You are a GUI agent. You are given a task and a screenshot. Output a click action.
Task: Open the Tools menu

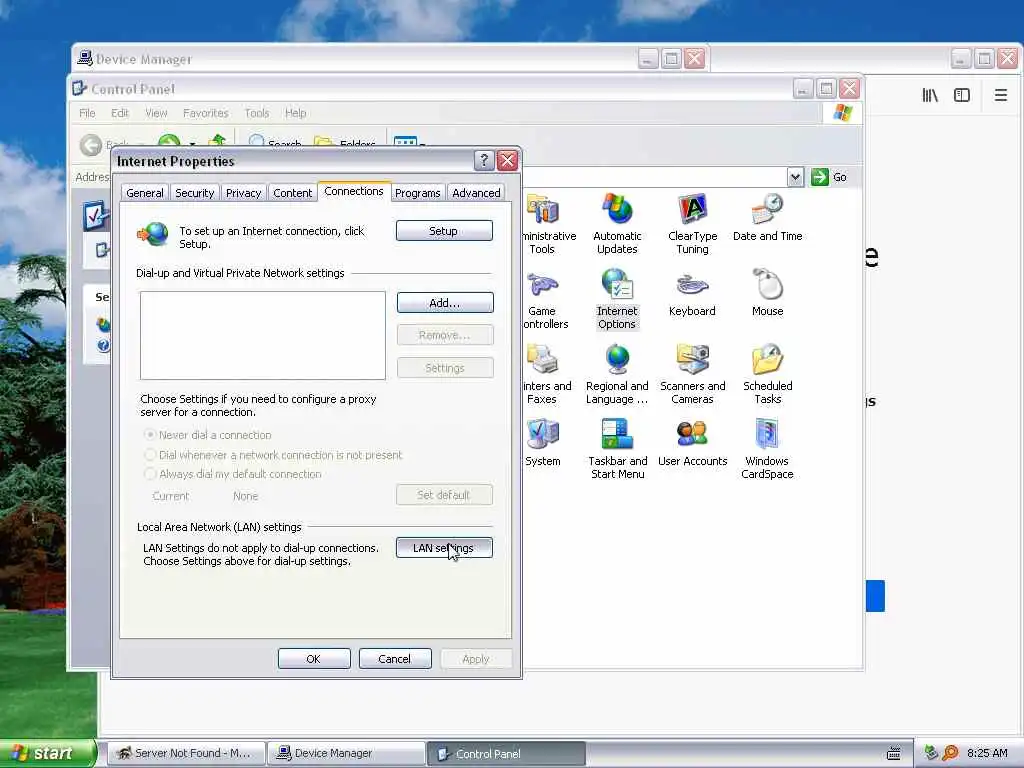tap(257, 113)
